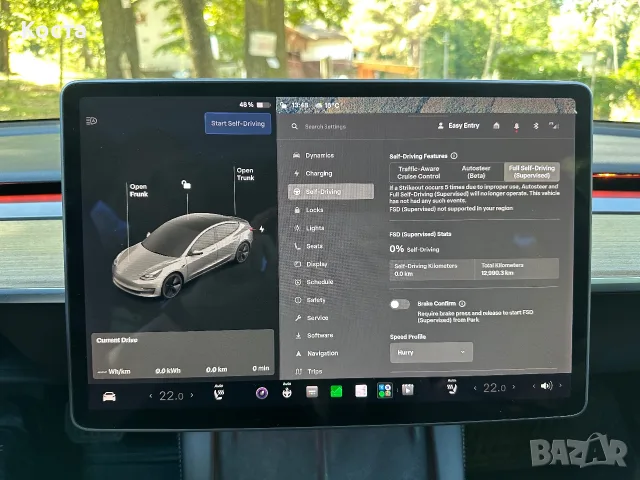Tap the heated steering wheel icon

pos(287,391)
